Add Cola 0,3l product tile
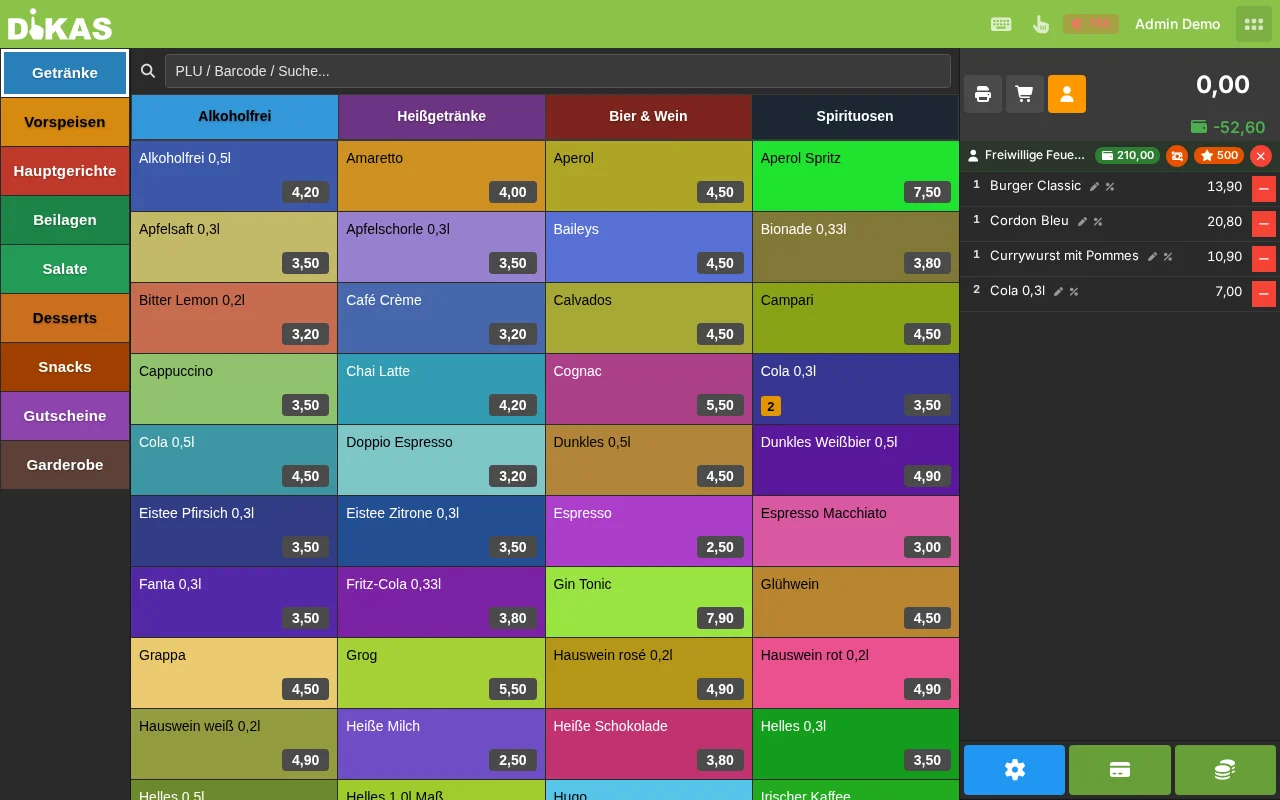1280x800 pixels. click(856, 389)
